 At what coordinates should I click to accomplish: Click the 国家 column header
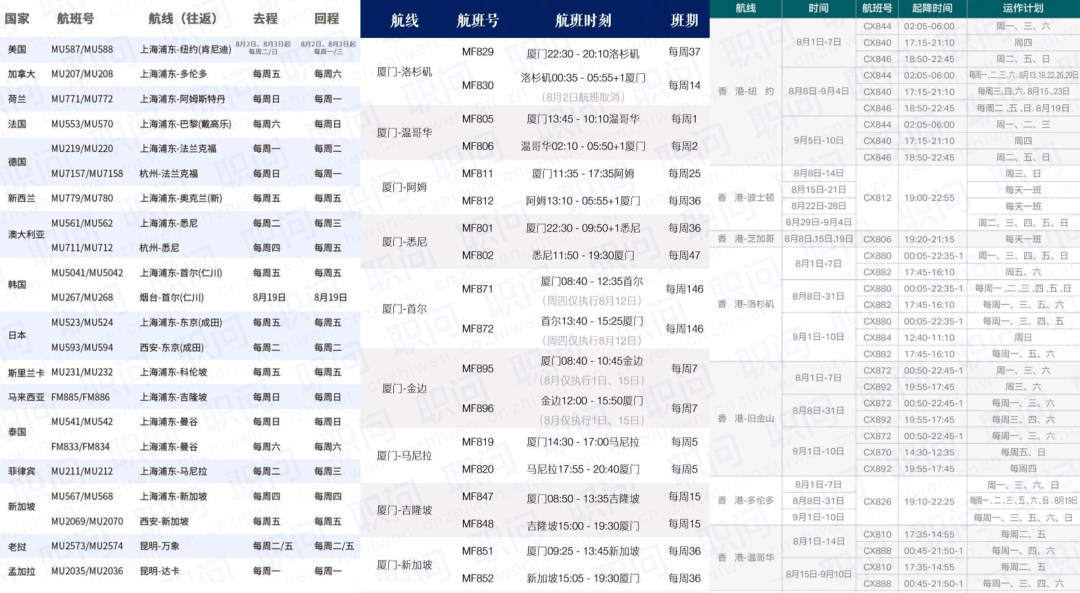click(x=17, y=19)
